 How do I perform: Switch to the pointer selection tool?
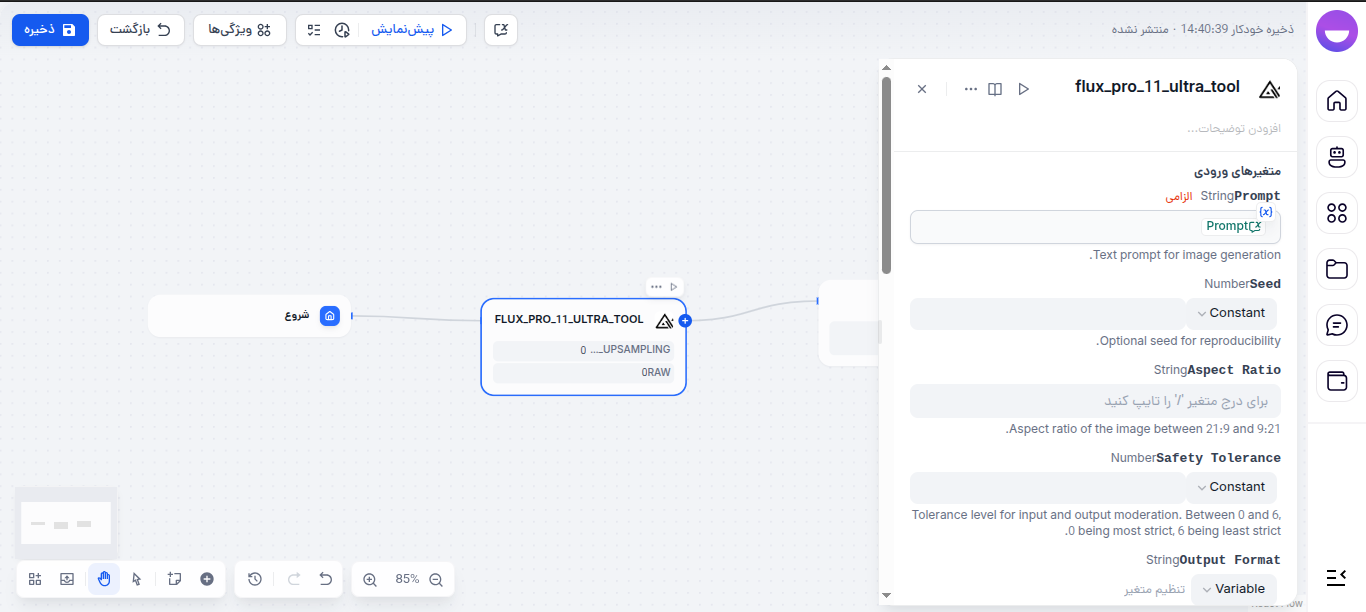point(137,579)
